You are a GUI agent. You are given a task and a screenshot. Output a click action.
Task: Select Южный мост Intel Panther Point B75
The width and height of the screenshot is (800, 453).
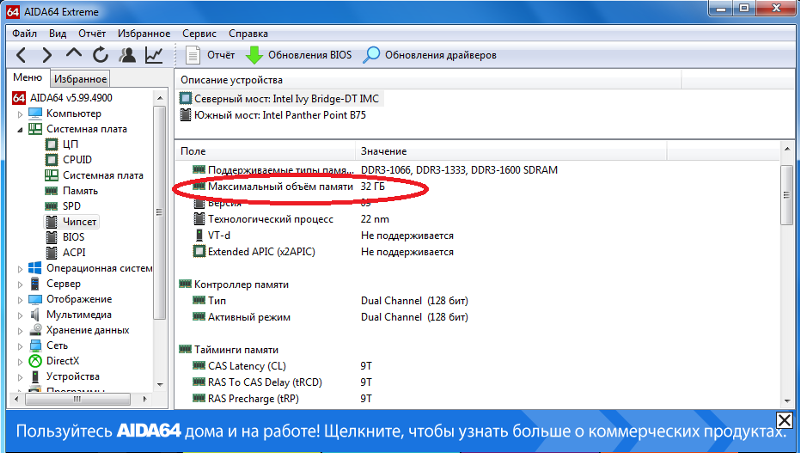(278, 115)
